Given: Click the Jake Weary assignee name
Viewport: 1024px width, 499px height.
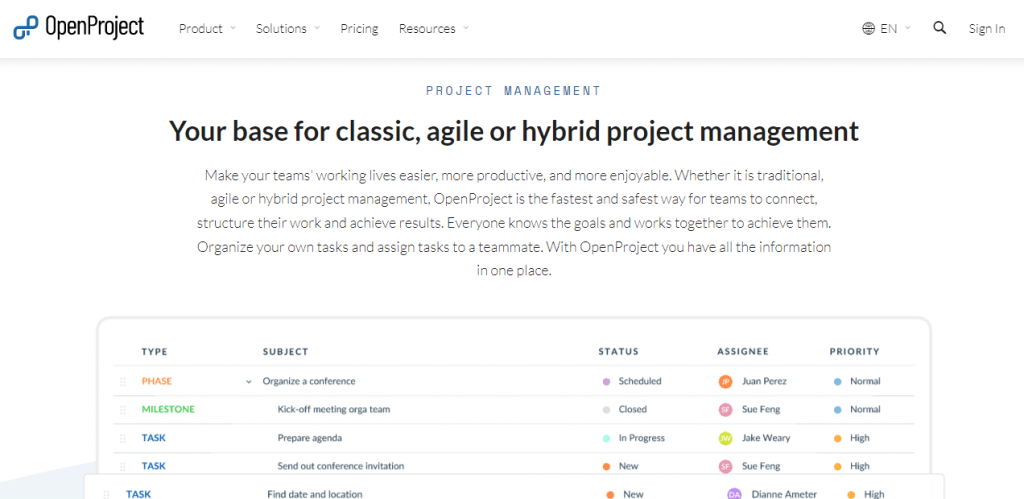Looking at the screenshot, I should point(765,438).
